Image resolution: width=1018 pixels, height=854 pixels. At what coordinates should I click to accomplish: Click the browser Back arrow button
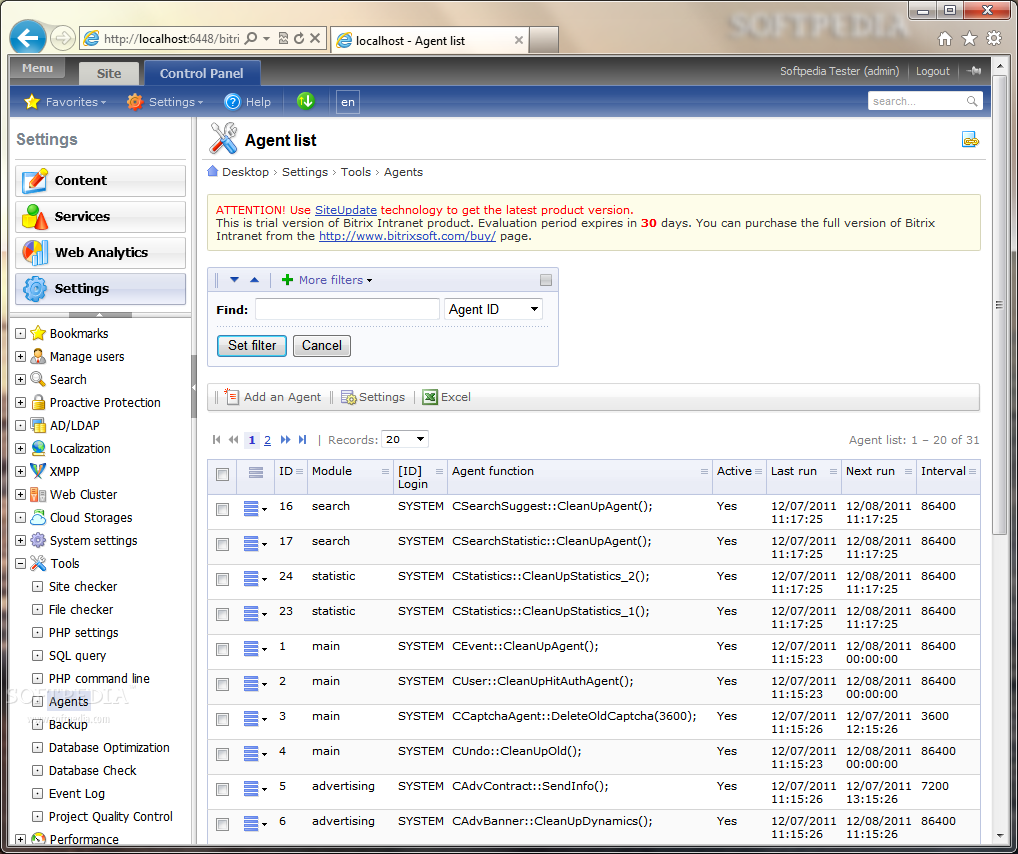pyautogui.click(x=27, y=38)
